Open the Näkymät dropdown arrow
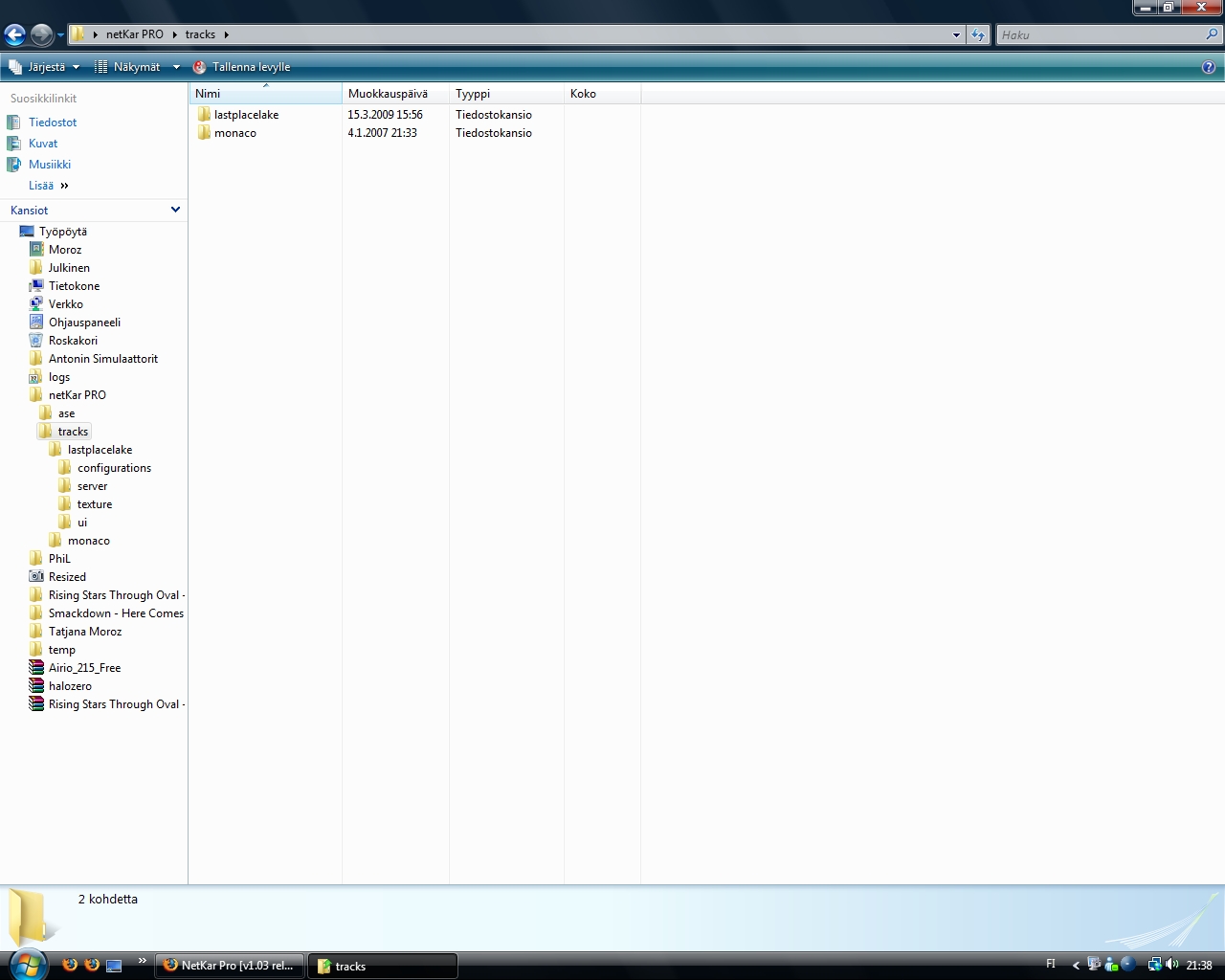This screenshot has width=1225, height=980. pyautogui.click(x=176, y=67)
